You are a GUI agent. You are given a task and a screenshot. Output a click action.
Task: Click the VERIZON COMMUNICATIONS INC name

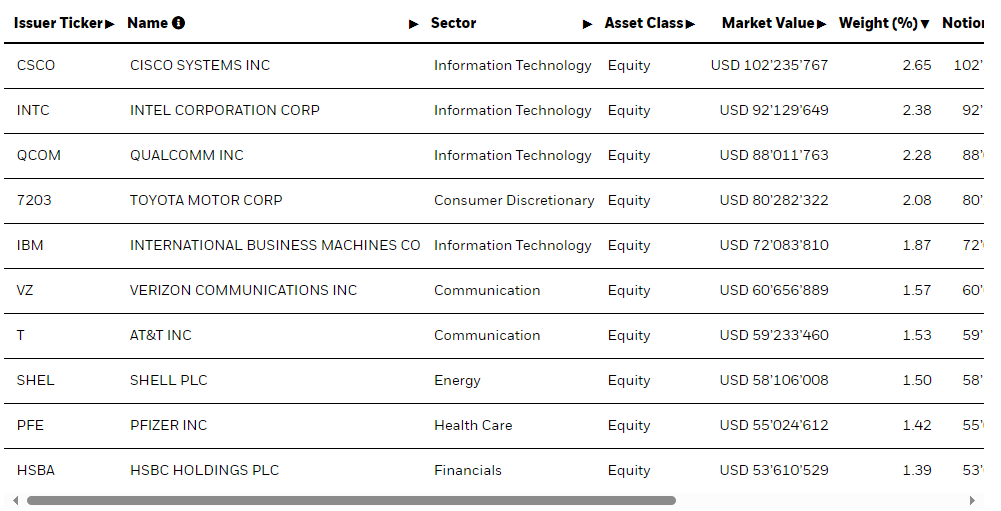coord(243,290)
